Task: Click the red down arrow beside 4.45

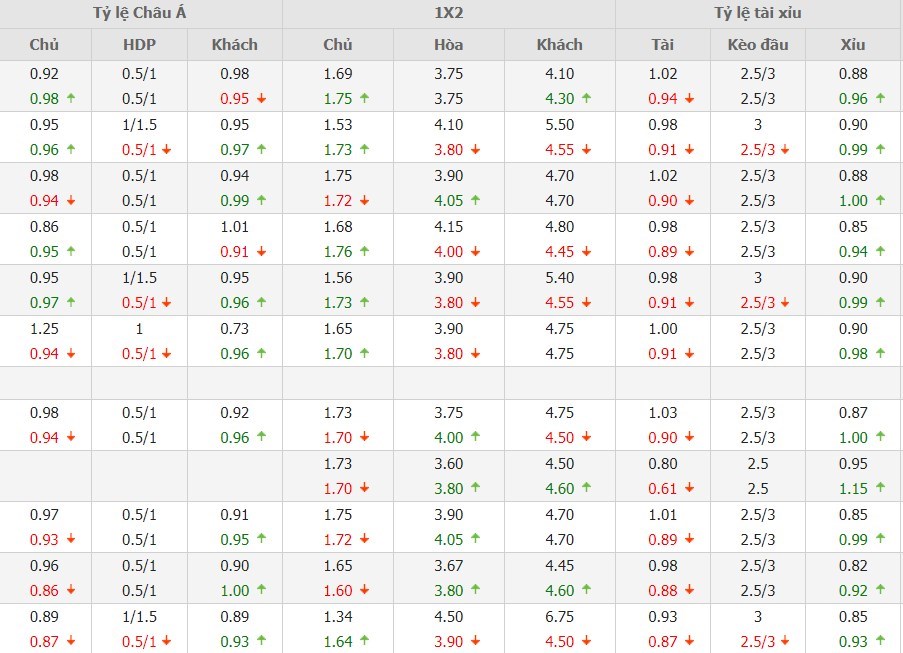Action: pyautogui.click(x=586, y=252)
